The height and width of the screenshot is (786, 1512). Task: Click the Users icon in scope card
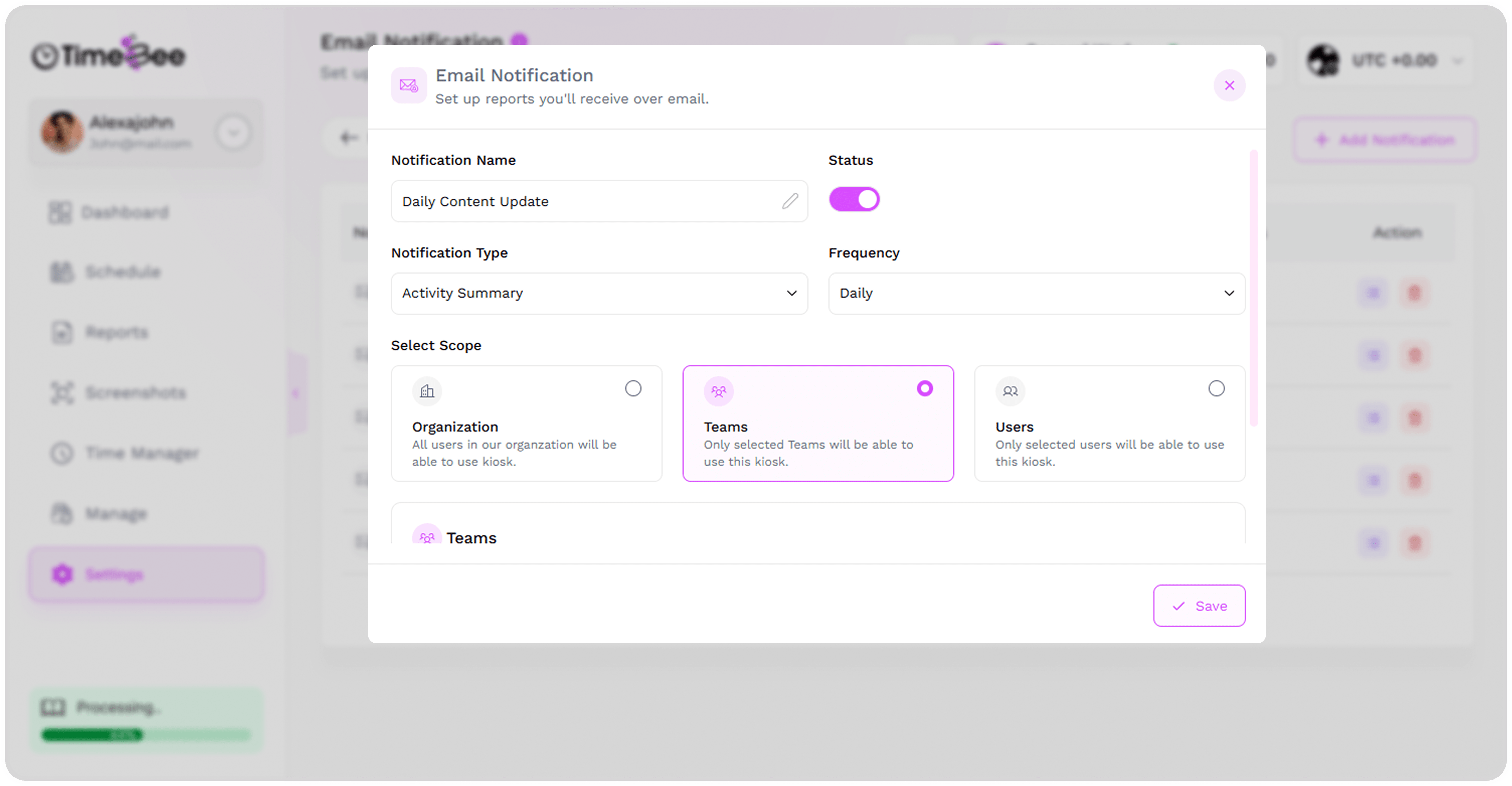click(x=1010, y=391)
